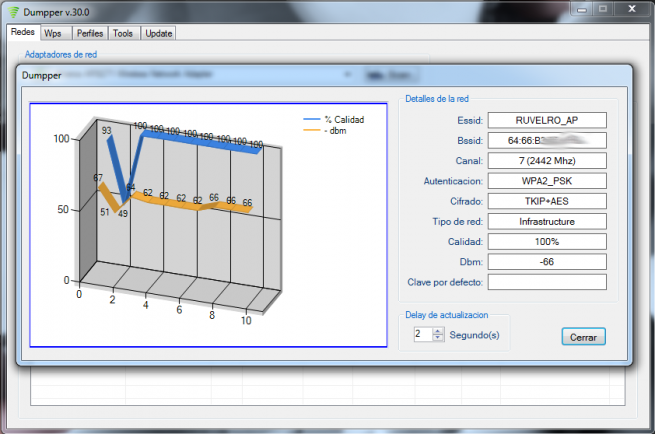Click the Dumpper app icon in title bar

click(x=12, y=12)
